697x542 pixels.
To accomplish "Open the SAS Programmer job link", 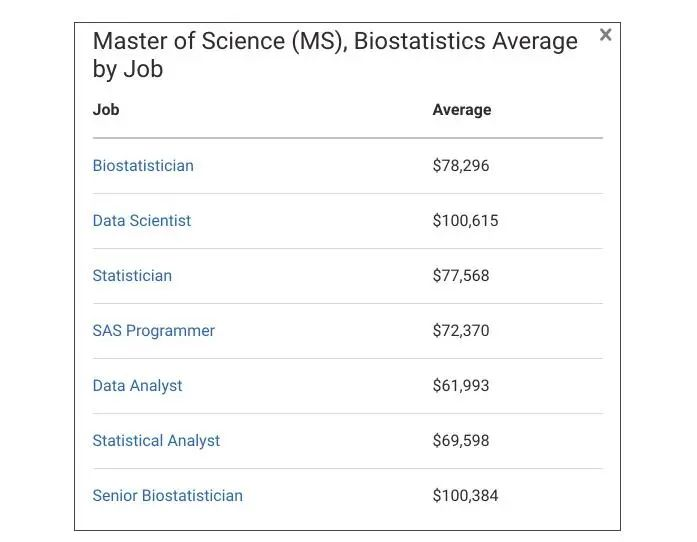I will [153, 331].
